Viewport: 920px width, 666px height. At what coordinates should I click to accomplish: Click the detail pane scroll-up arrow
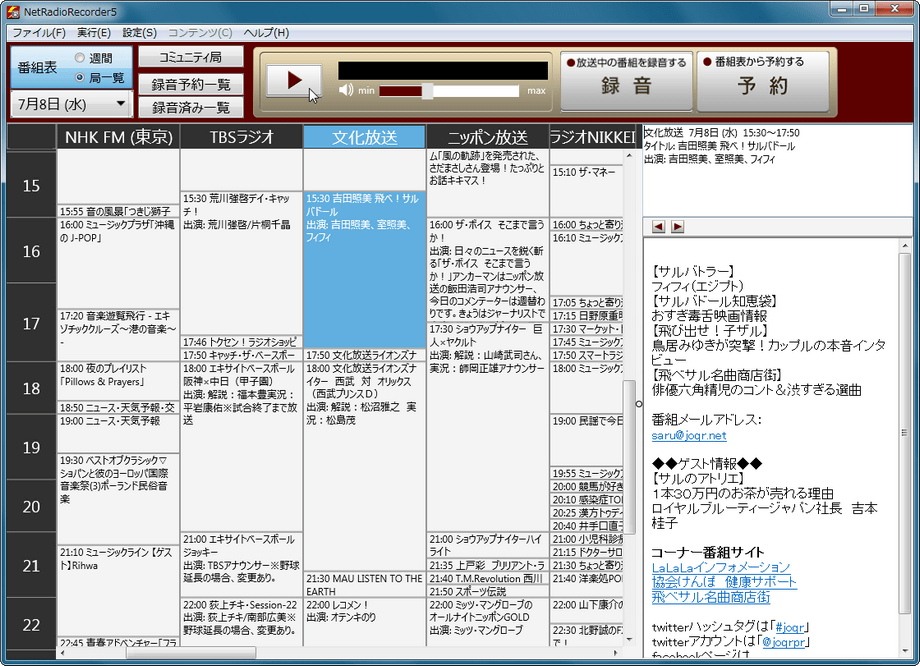click(x=904, y=246)
